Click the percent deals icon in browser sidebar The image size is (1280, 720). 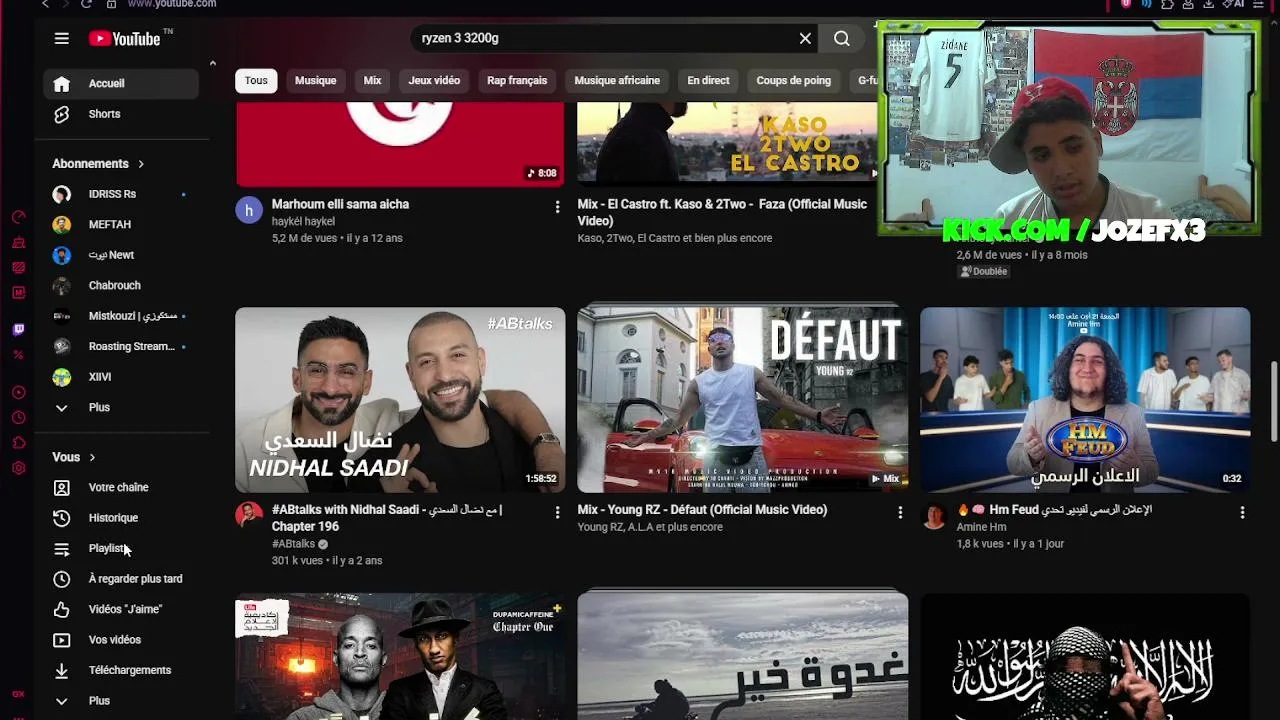(x=18, y=355)
